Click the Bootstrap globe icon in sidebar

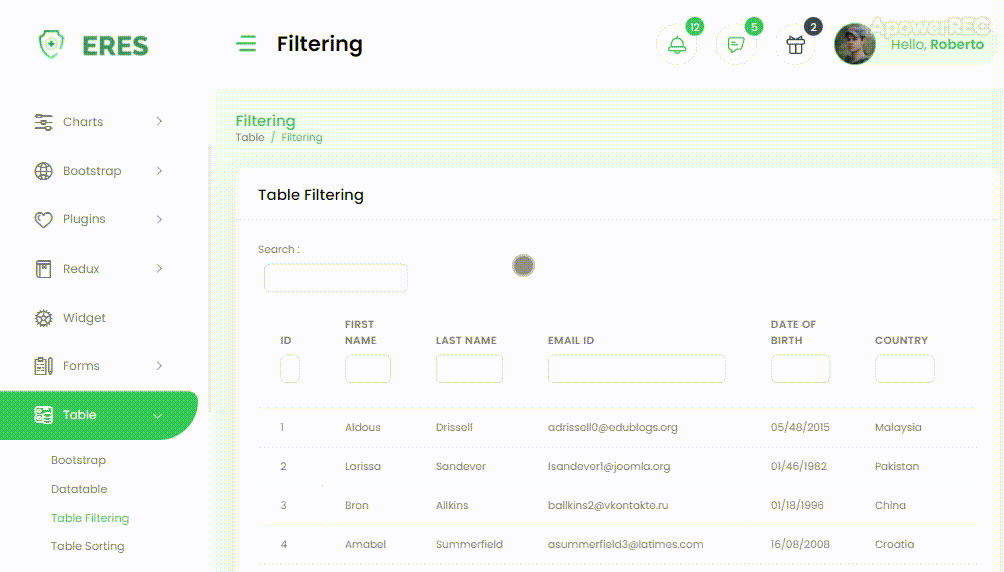point(43,171)
